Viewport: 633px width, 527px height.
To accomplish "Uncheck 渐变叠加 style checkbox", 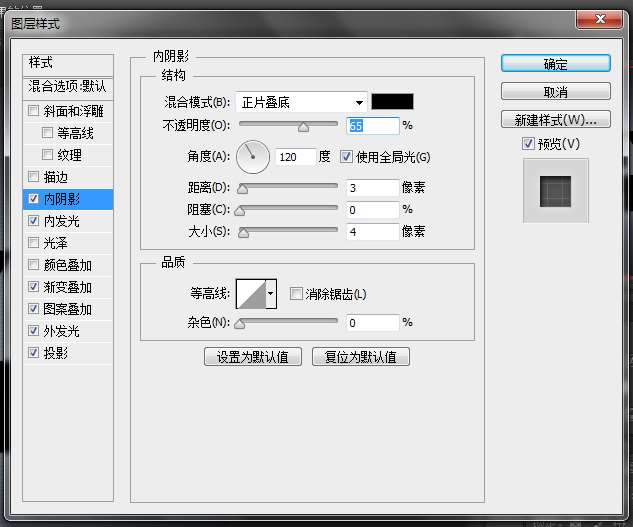I will point(34,287).
